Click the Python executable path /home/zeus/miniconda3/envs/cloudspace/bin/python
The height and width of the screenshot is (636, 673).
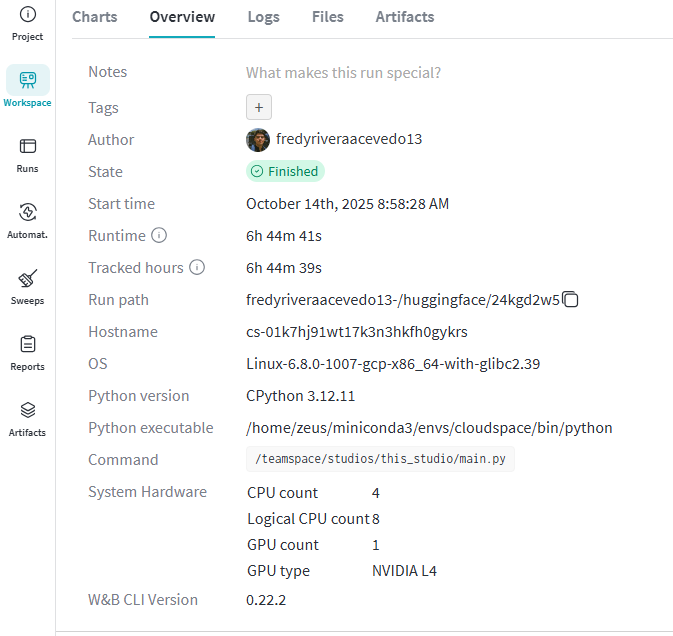click(x=429, y=428)
